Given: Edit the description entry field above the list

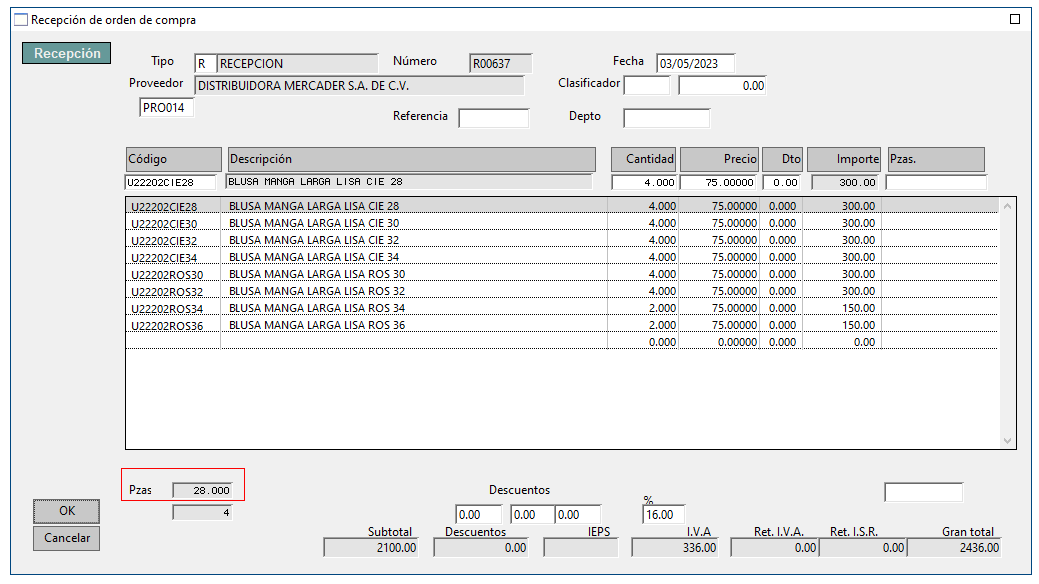Looking at the screenshot, I should coord(408,182).
